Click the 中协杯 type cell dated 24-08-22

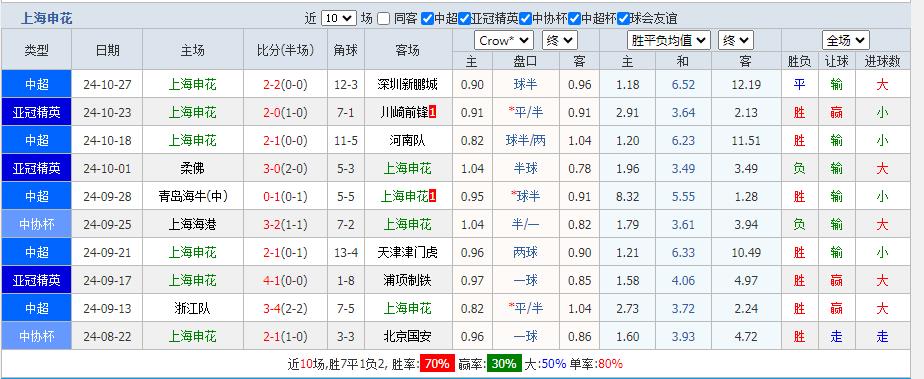coord(37,336)
